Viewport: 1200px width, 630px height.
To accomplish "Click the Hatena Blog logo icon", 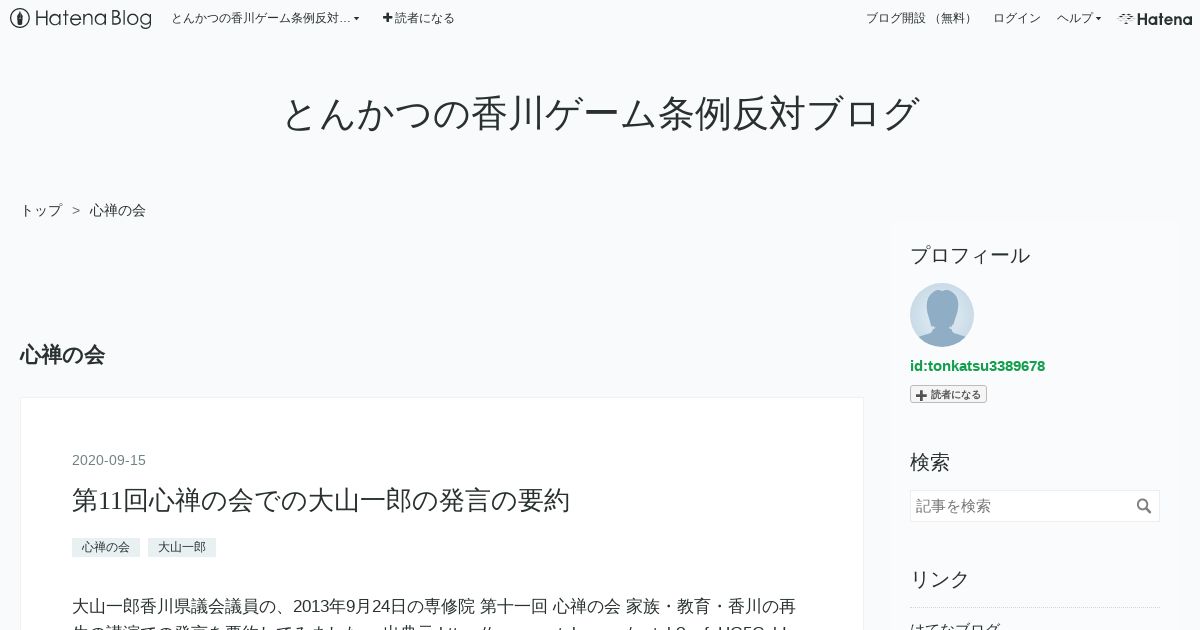I will pos(19,18).
